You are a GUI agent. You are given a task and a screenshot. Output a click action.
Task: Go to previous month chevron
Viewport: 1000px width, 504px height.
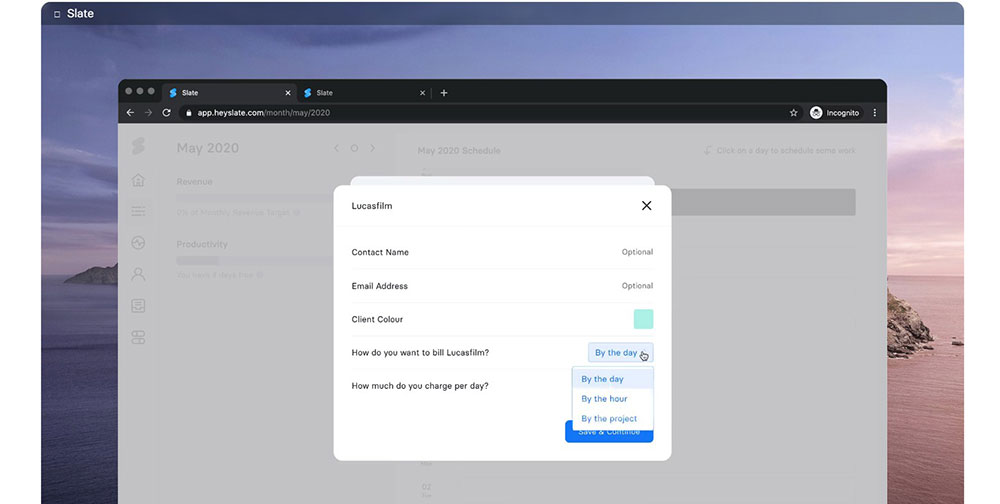[x=336, y=148]
